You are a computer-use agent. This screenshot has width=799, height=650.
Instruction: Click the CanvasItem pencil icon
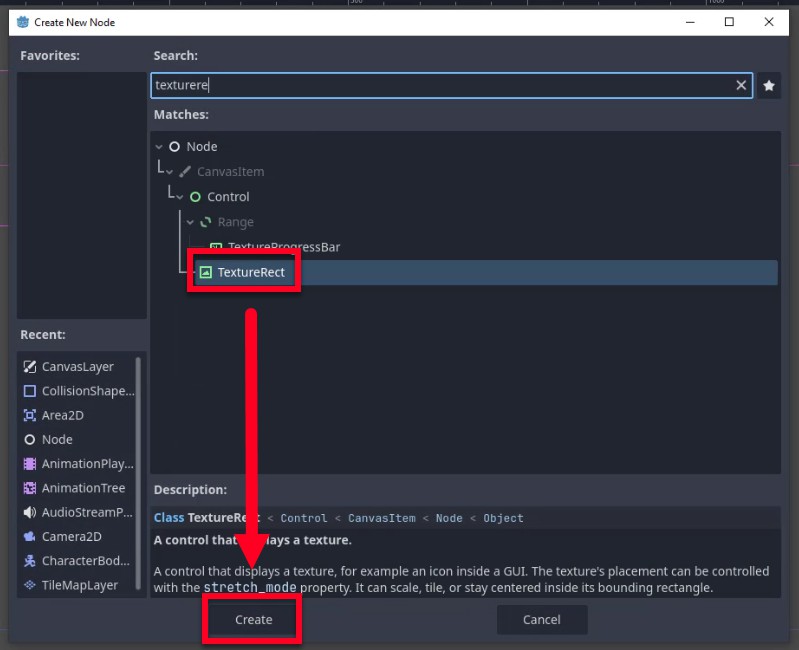click(185, 172)
